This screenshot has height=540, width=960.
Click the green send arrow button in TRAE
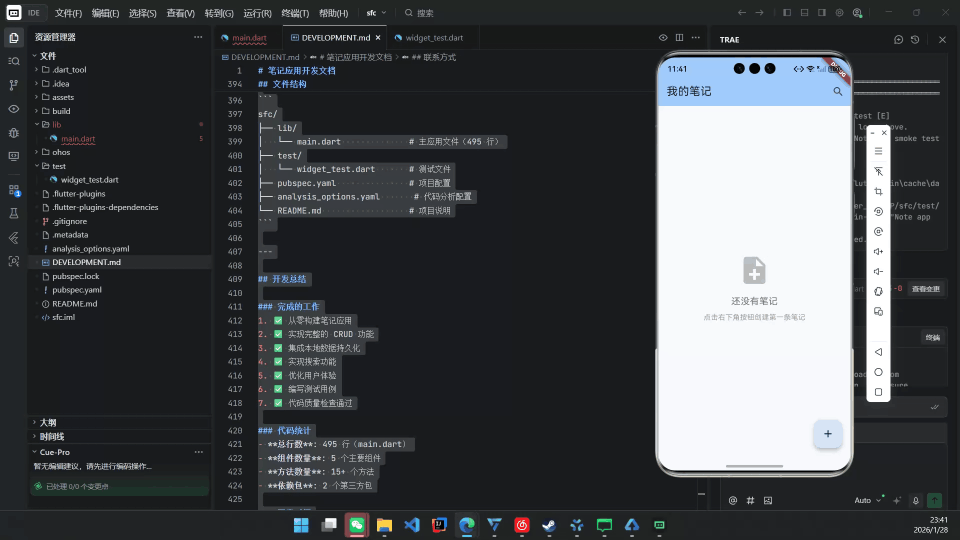[x=935, y=500]
